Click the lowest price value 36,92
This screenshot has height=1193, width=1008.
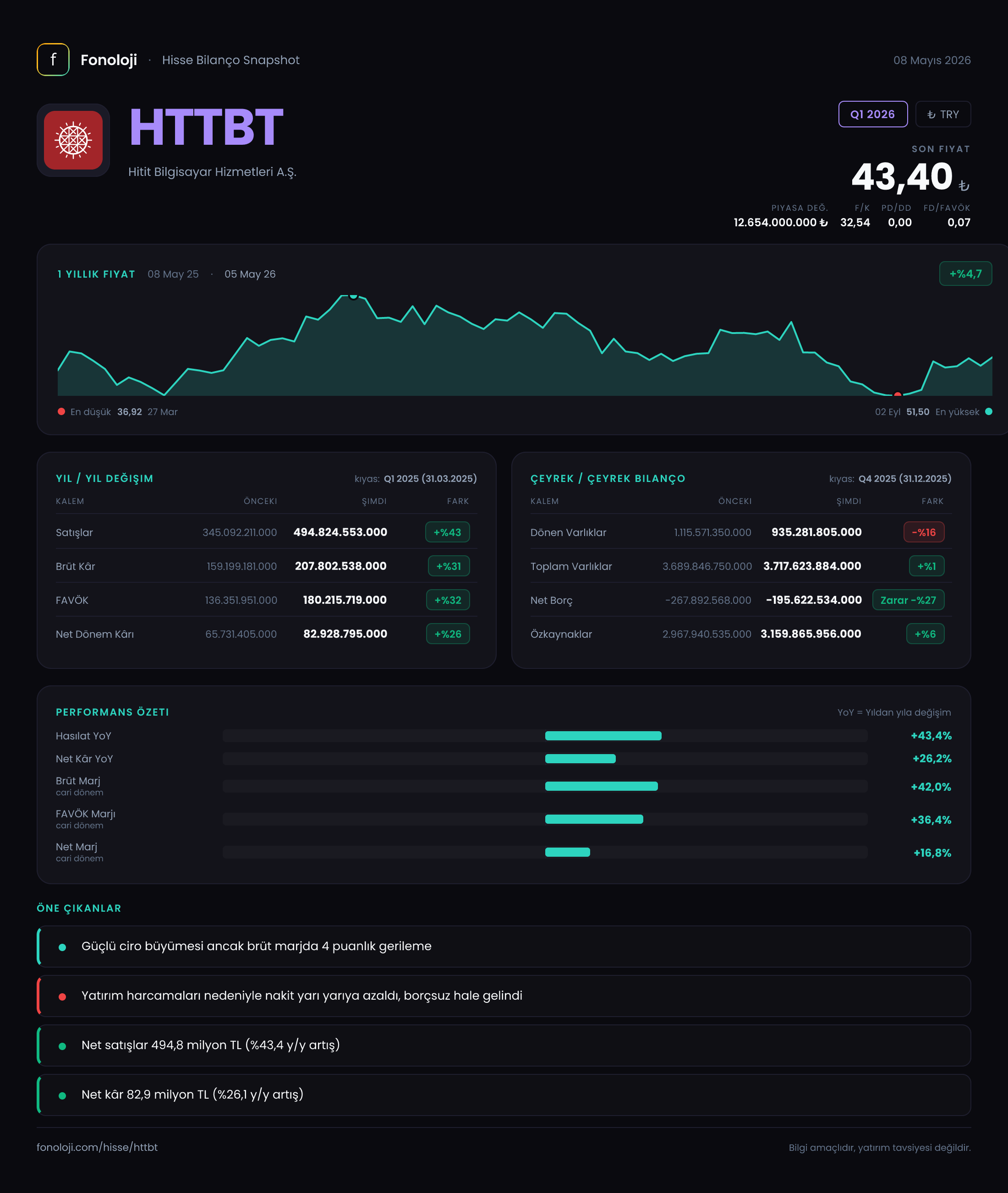coord(130,411)
